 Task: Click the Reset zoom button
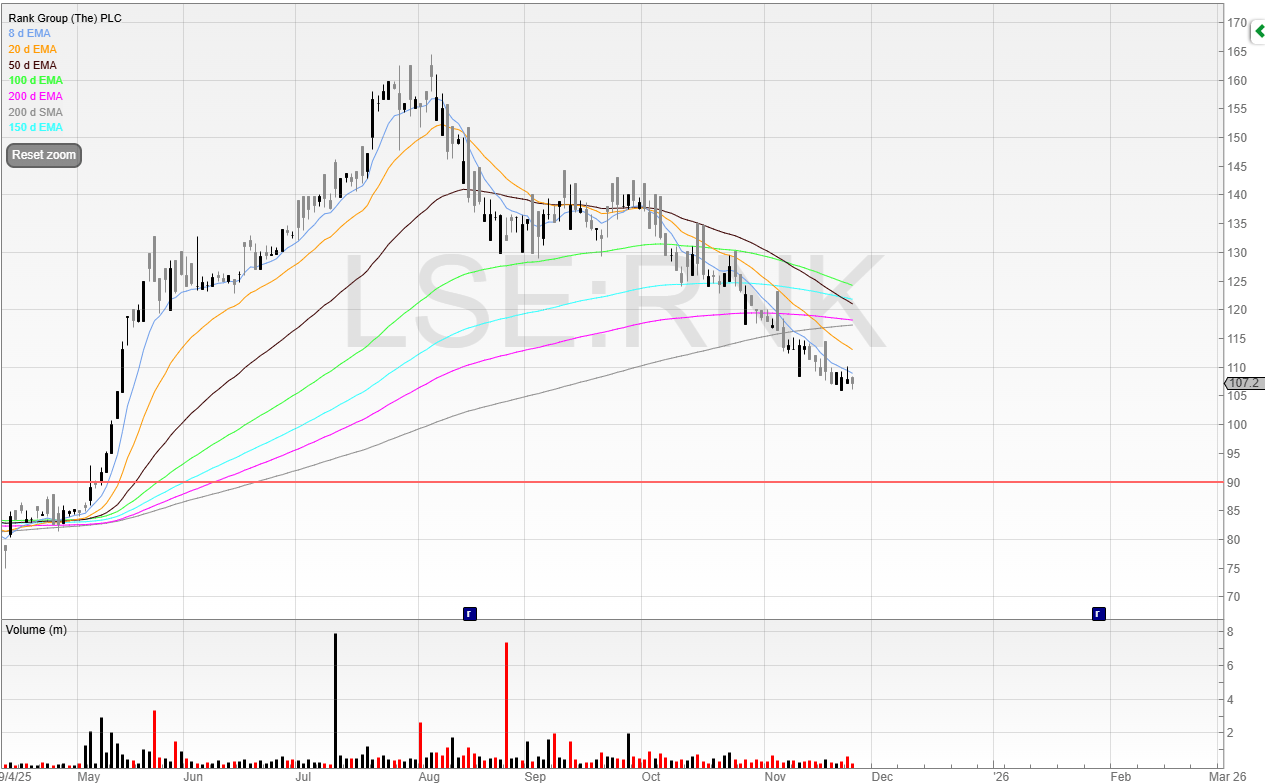coord(43,155)
